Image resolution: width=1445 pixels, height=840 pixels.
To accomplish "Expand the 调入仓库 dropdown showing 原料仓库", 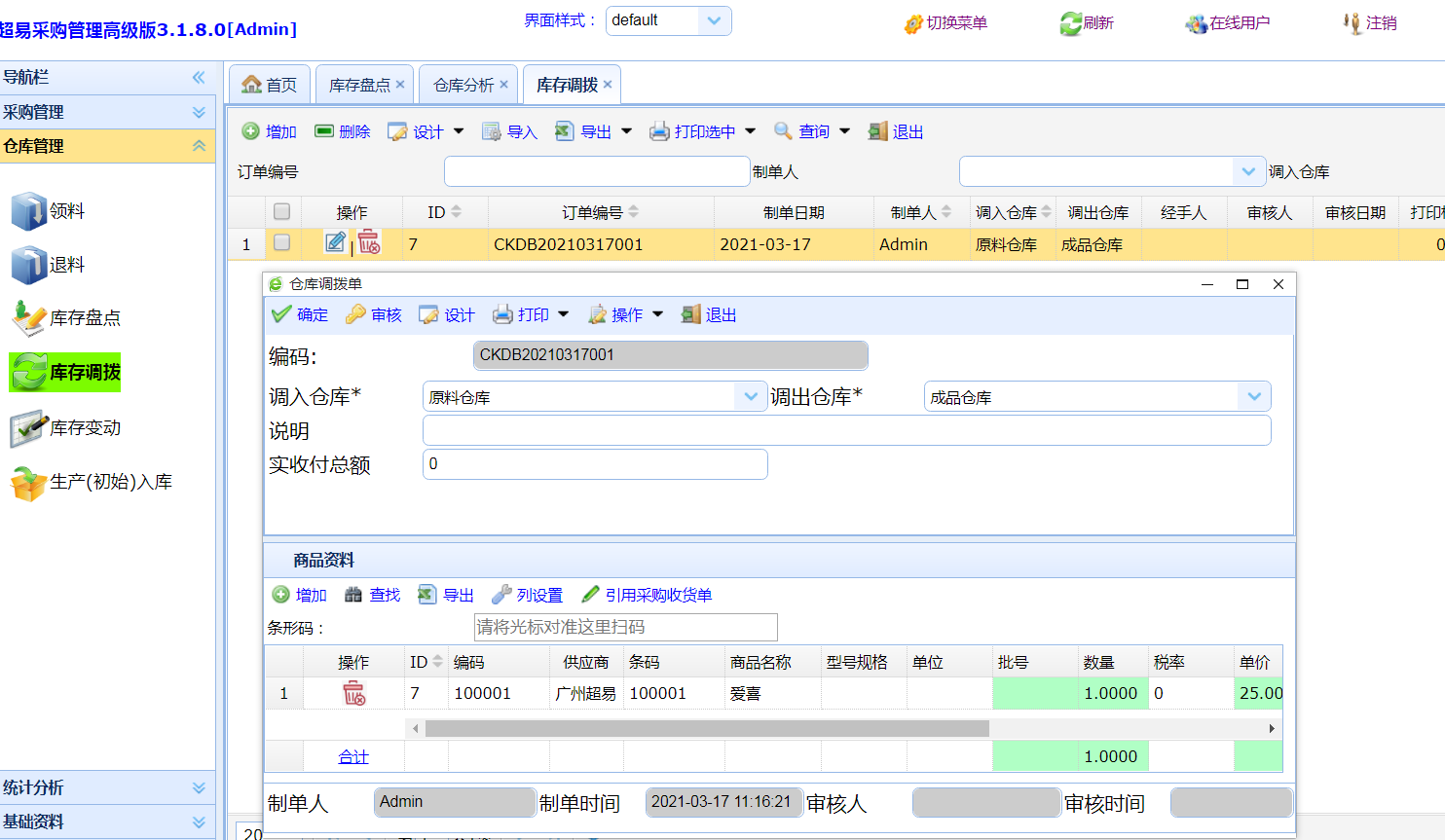I will tap(750, 396).
